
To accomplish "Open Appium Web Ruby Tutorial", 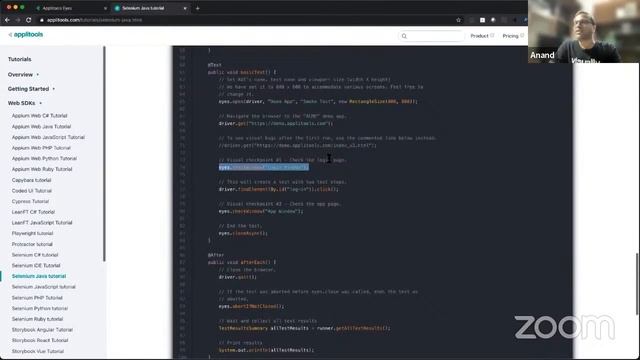I will coord(42,169).
